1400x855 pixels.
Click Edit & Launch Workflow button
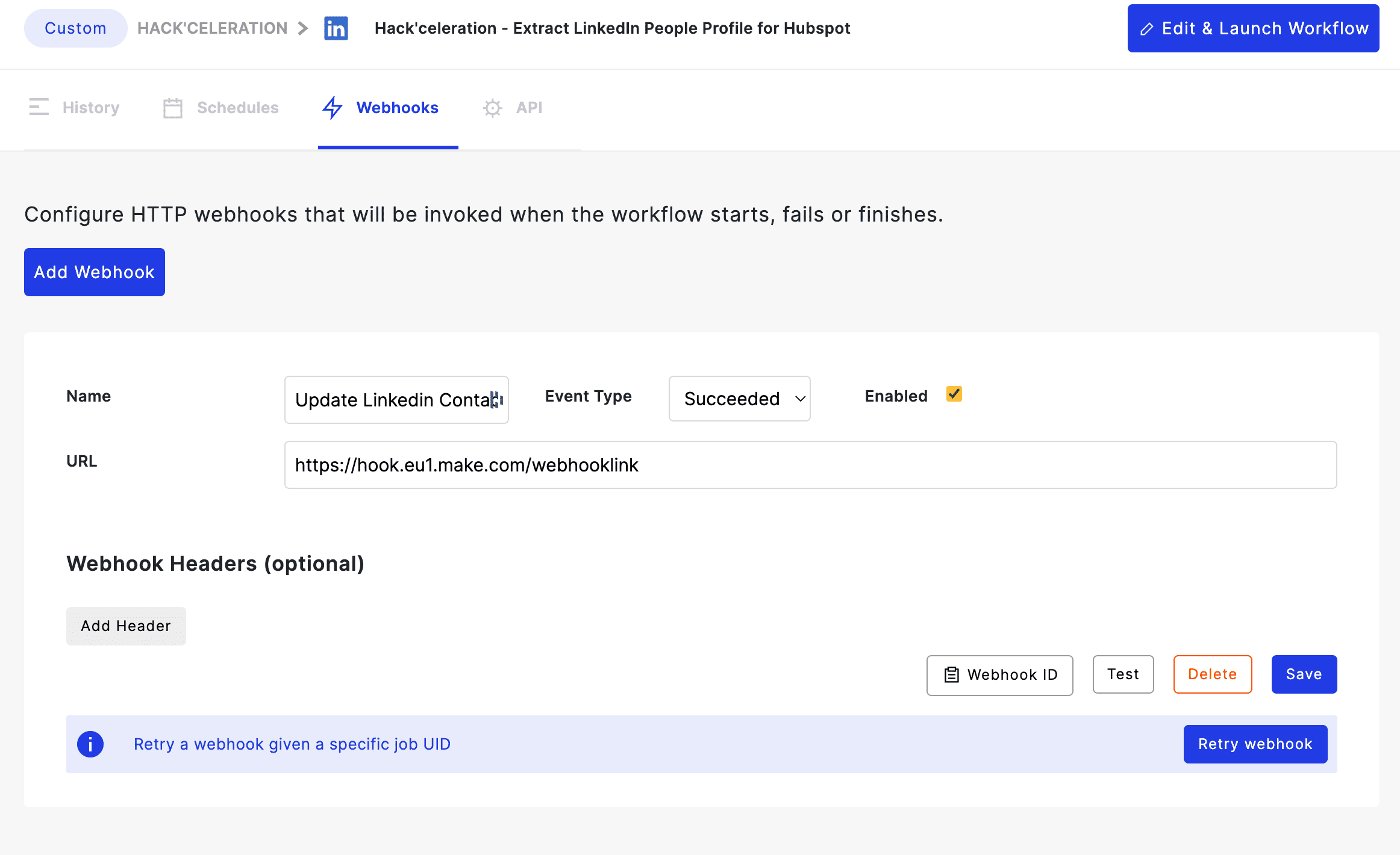coord(1254,28)
